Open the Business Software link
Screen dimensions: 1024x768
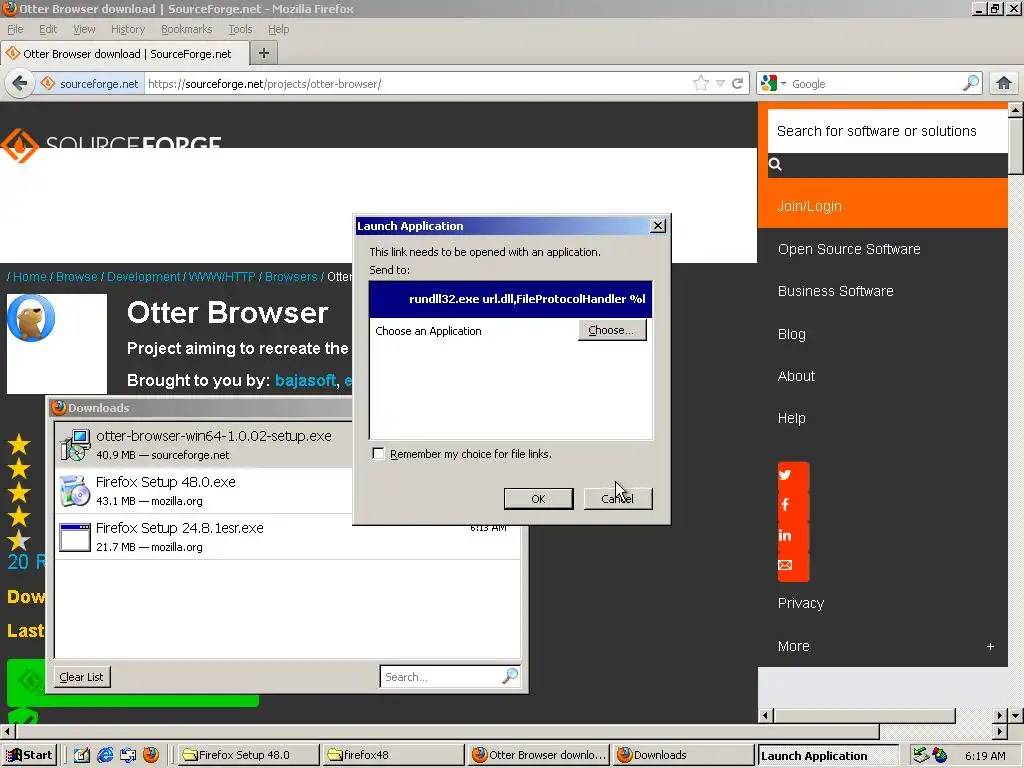[x=835, y=291]
